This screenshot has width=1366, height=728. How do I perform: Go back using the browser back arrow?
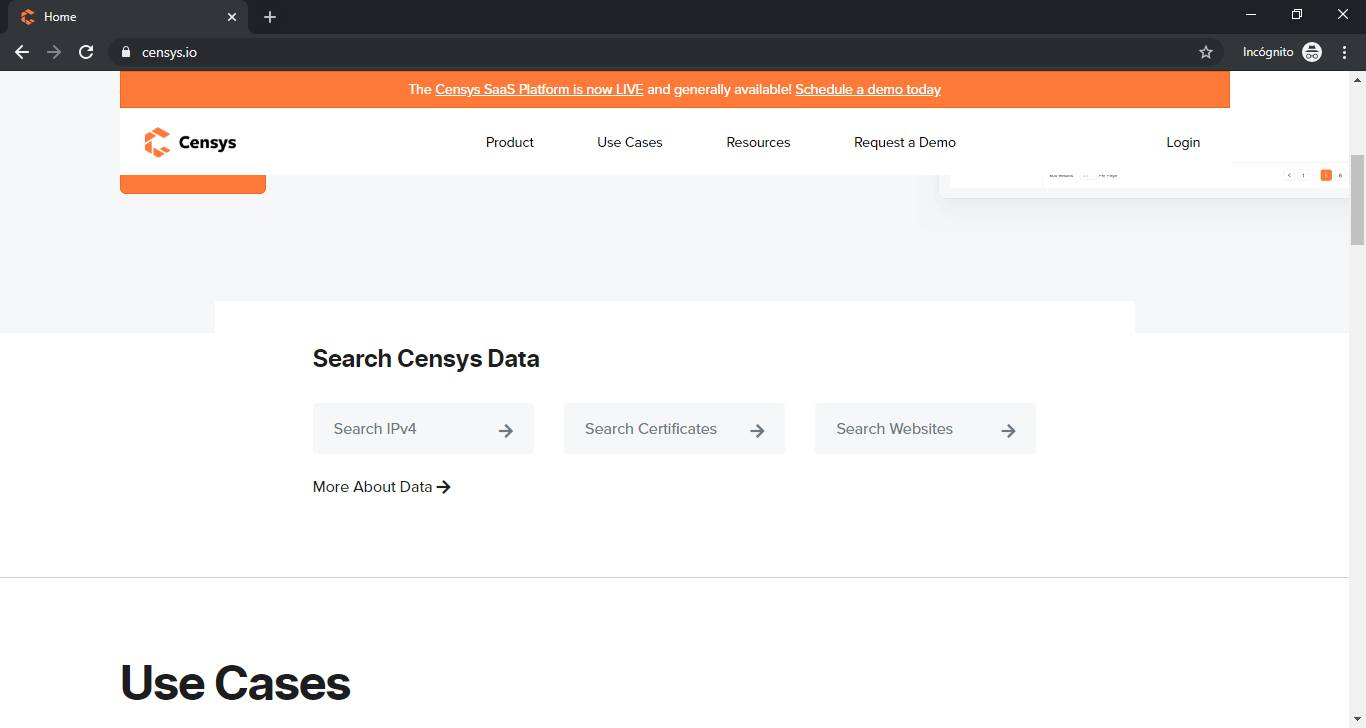tap(22, 52)
